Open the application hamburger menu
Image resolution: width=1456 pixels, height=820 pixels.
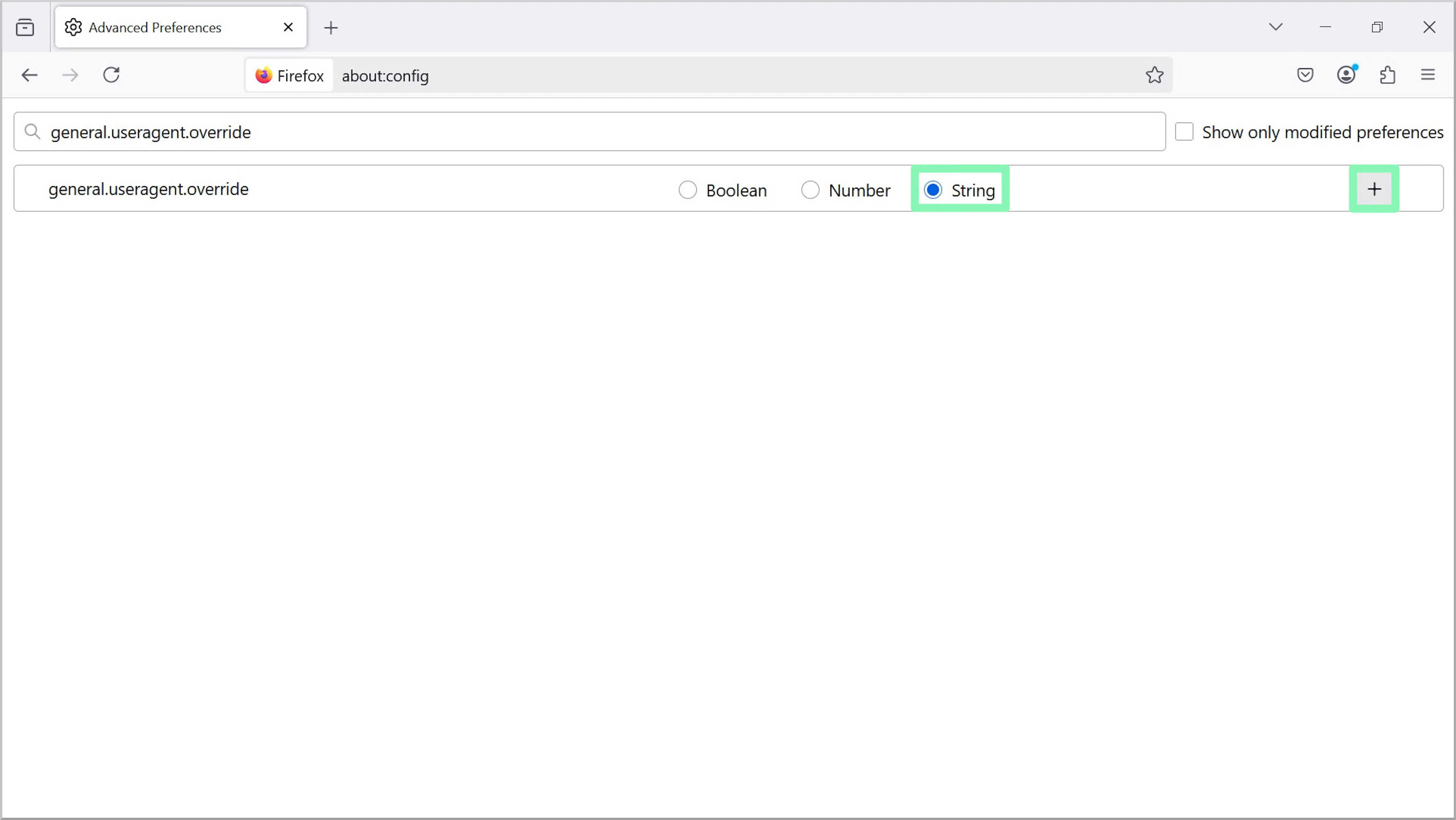coord(1428,75)
